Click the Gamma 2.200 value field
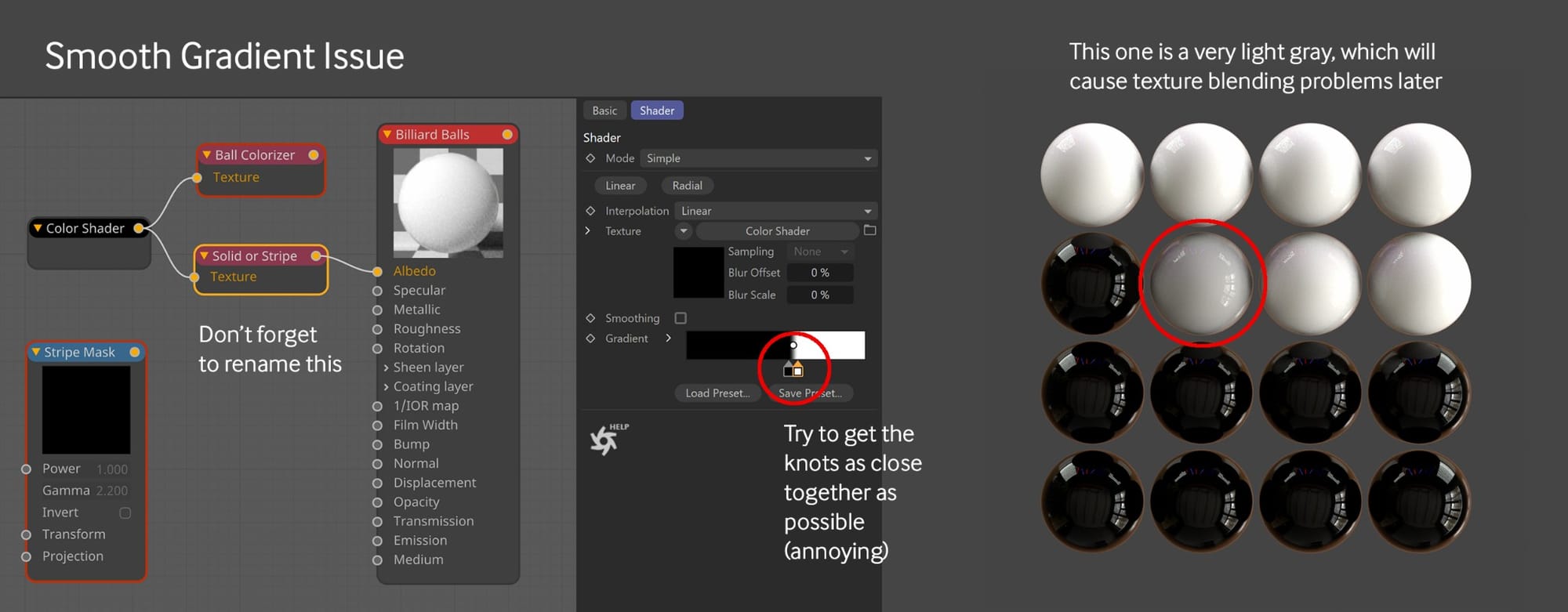Image resolution: width=1568 pixels, height=612 pixels. (112, 491)
